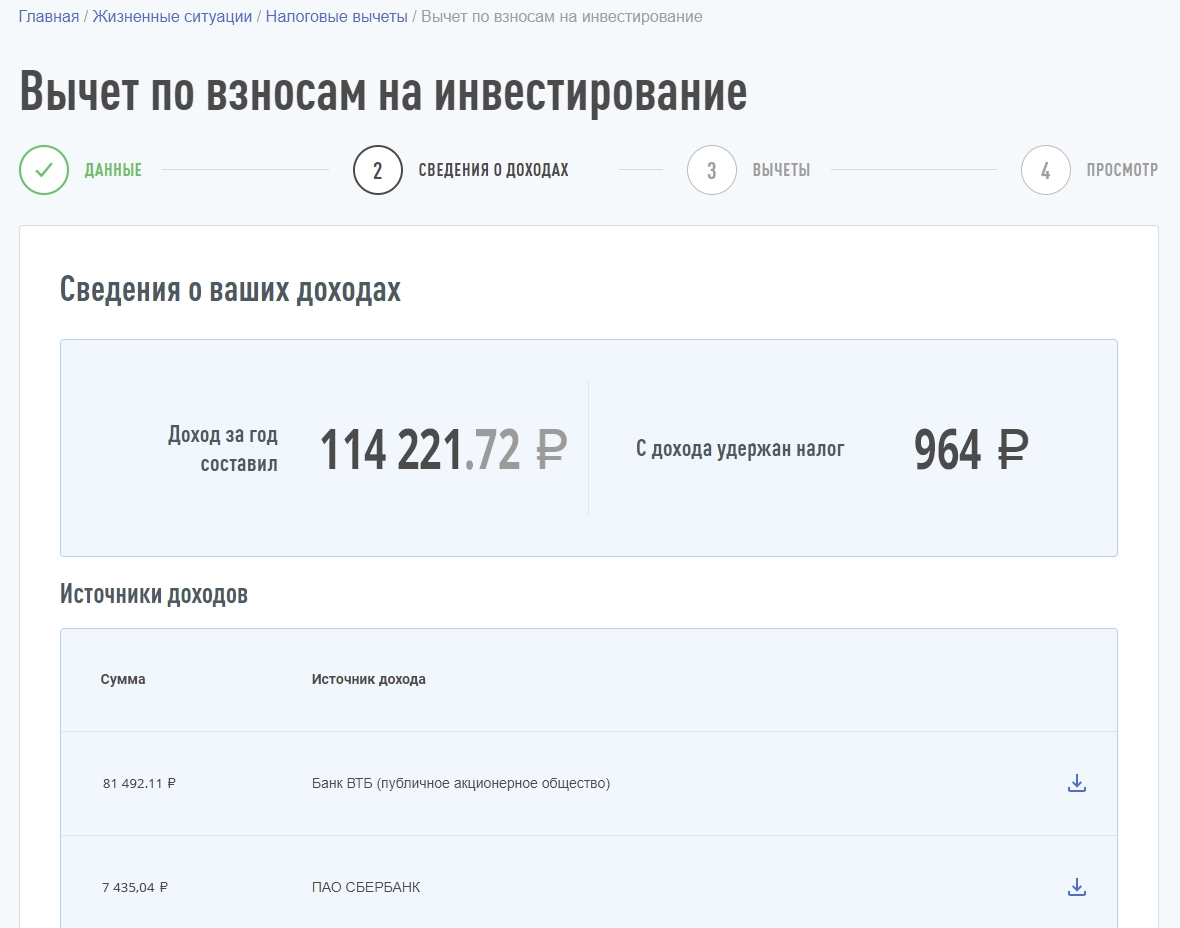Click the 81 492.11 ₽ amount cell
1180x928 pixels.
click(139, 783)
